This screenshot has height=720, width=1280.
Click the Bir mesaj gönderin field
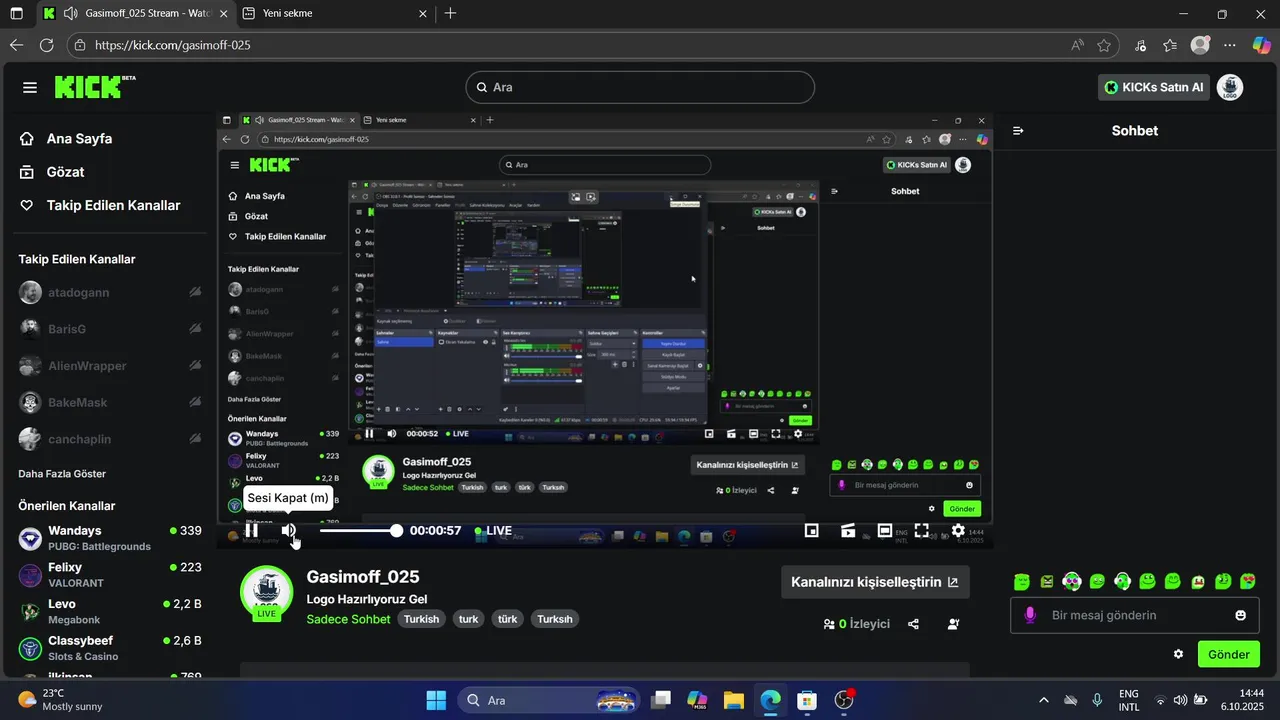click(1135, 615)
